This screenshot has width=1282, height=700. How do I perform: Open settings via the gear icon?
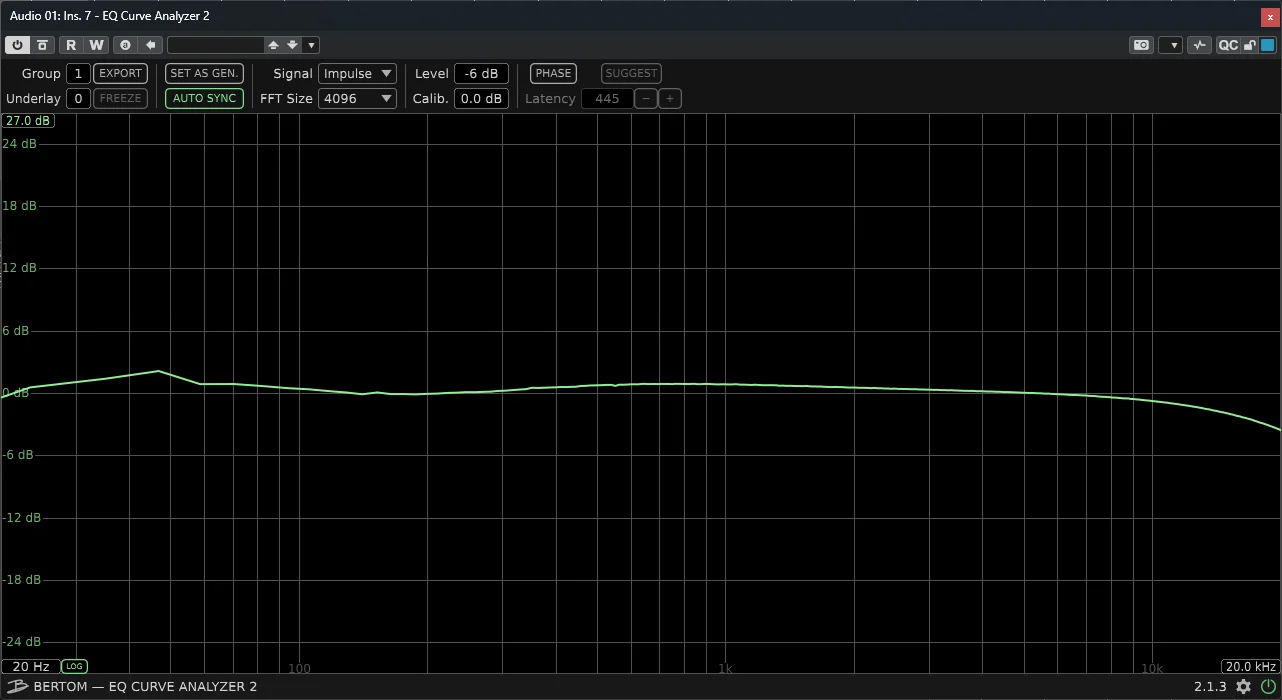click(1243, 686)
